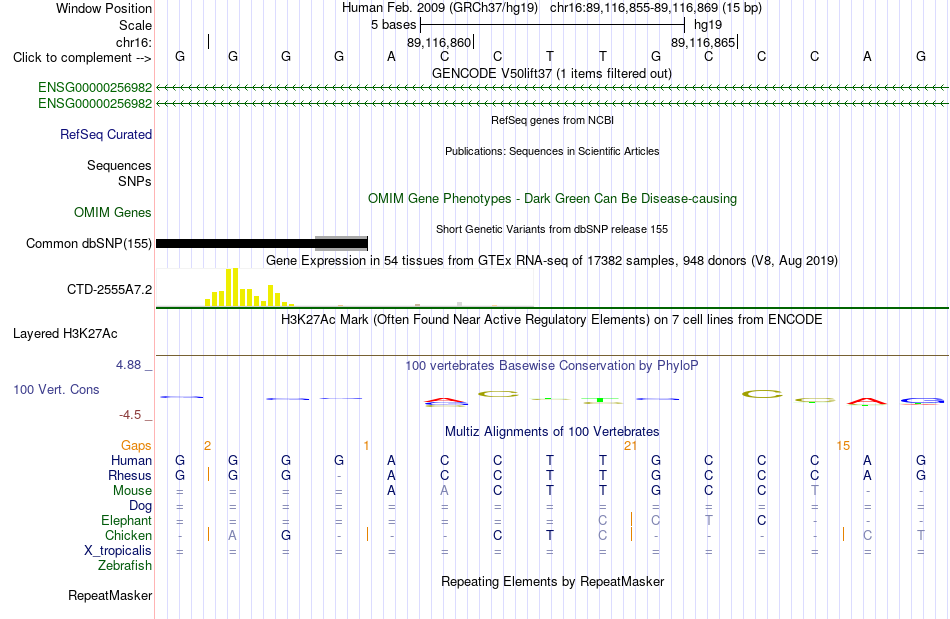Open the CTD-2555A7.2 GTEx label
This screenshot has height=619, width=950.
pyautogui.click(x=110, y=290)
